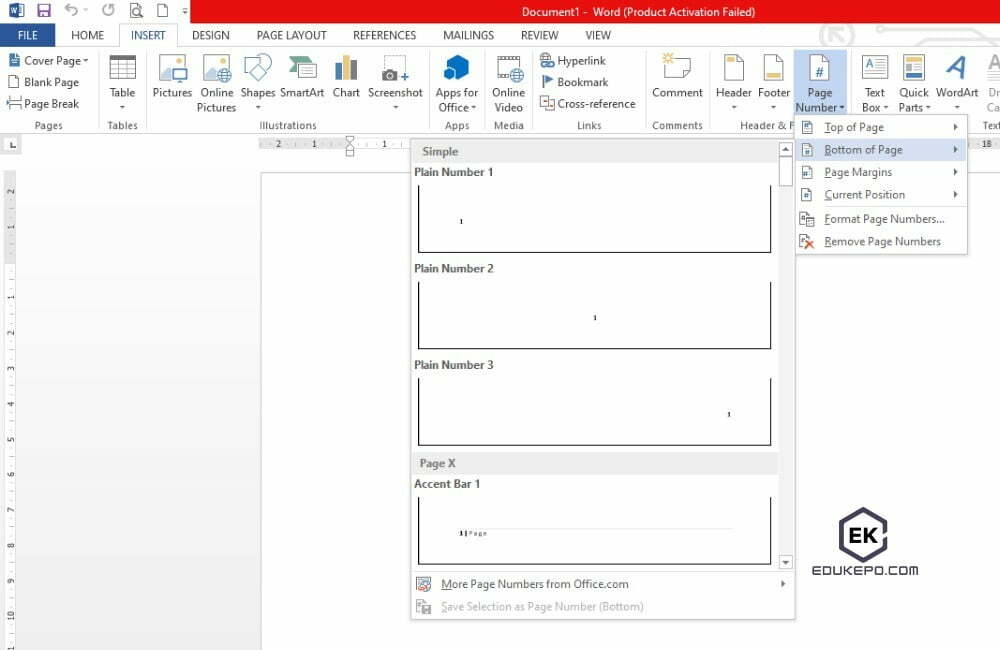
Task: Add a Hyperlink
Action: tap(574, 60)
